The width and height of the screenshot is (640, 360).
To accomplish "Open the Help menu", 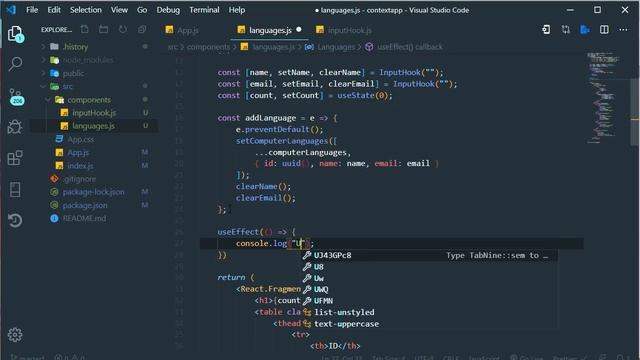I will coord(237,10).
